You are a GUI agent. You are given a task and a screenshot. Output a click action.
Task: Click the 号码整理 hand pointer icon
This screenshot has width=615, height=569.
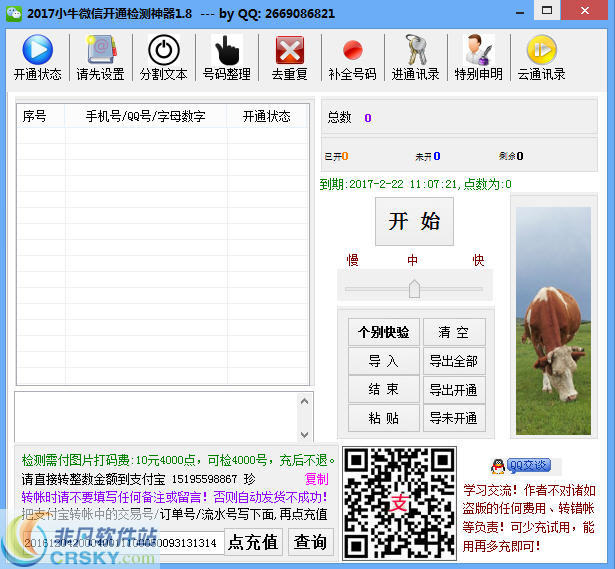[227, 49]
